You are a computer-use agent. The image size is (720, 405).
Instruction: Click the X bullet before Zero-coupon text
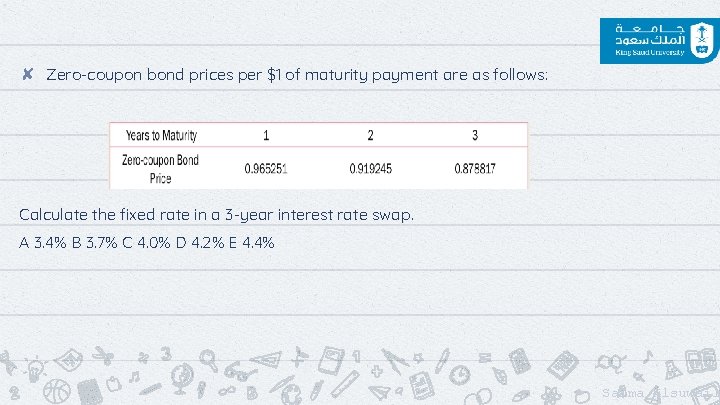point(28,74)
